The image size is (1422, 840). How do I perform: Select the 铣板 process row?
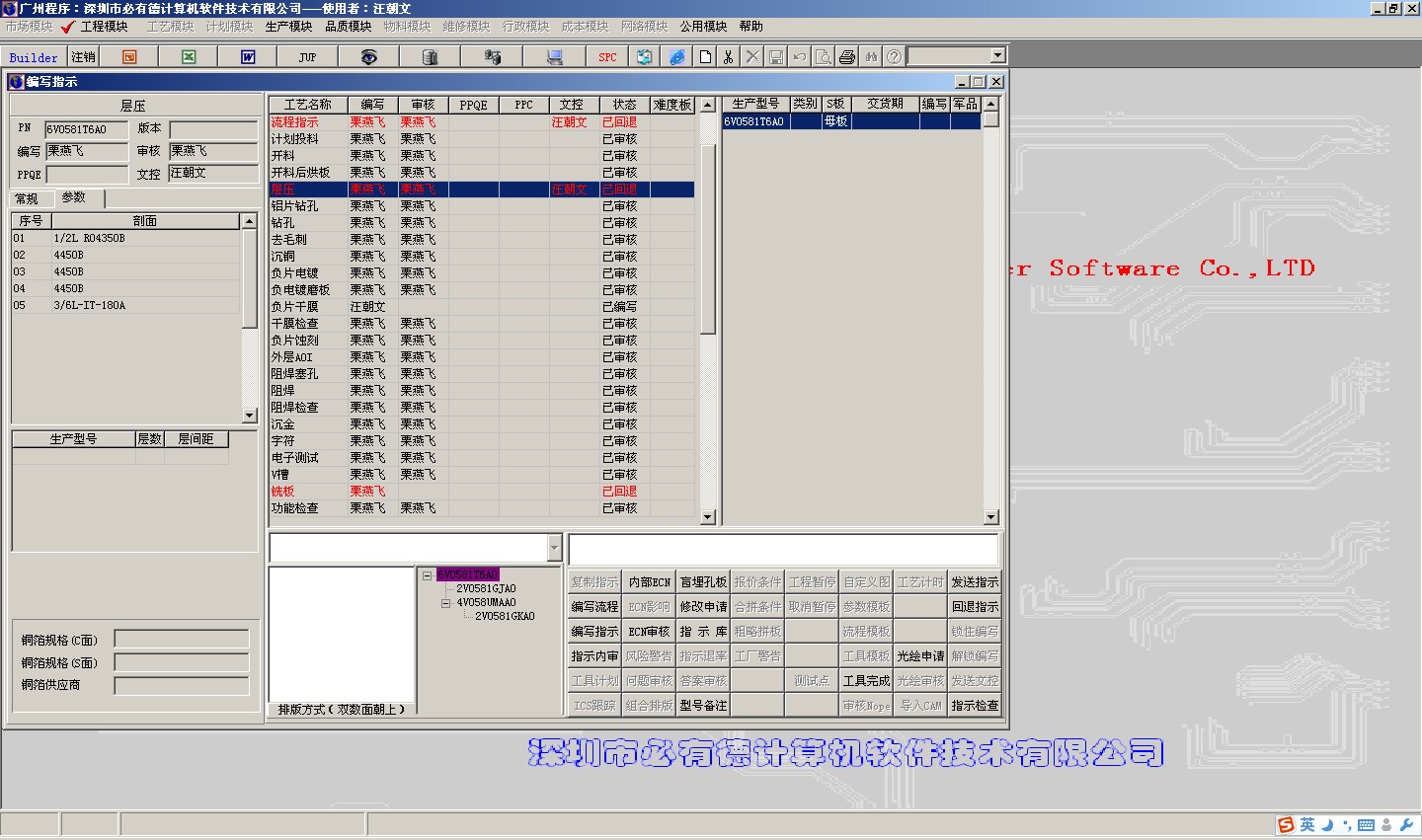tap(482, 492)
